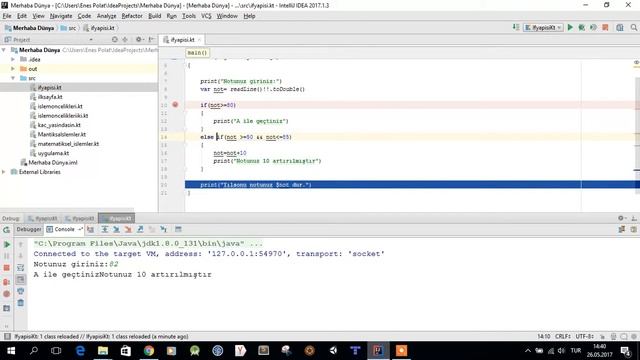
Task: Click Step Over in the debugger toolbar
Action: [x=104, y=229]
